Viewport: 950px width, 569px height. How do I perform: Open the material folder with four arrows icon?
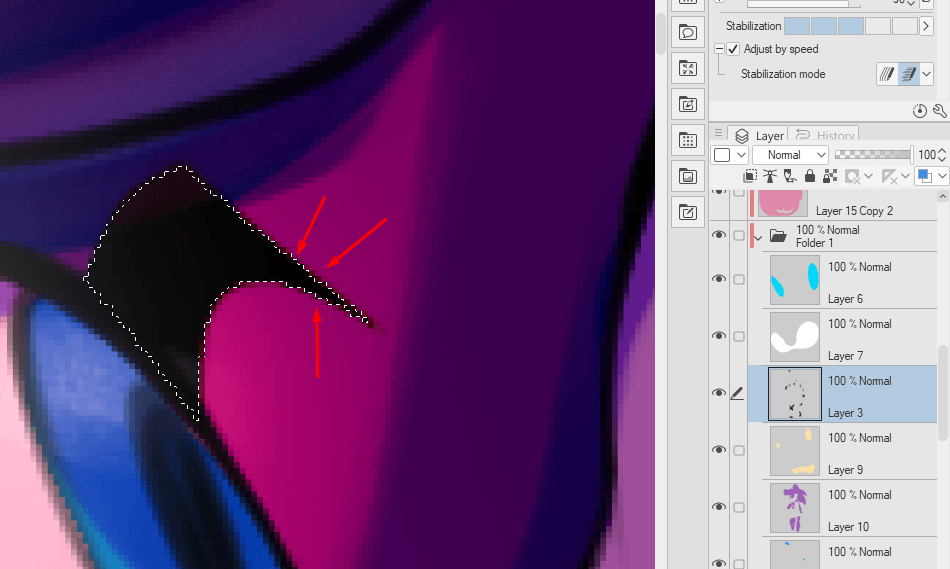688,68
